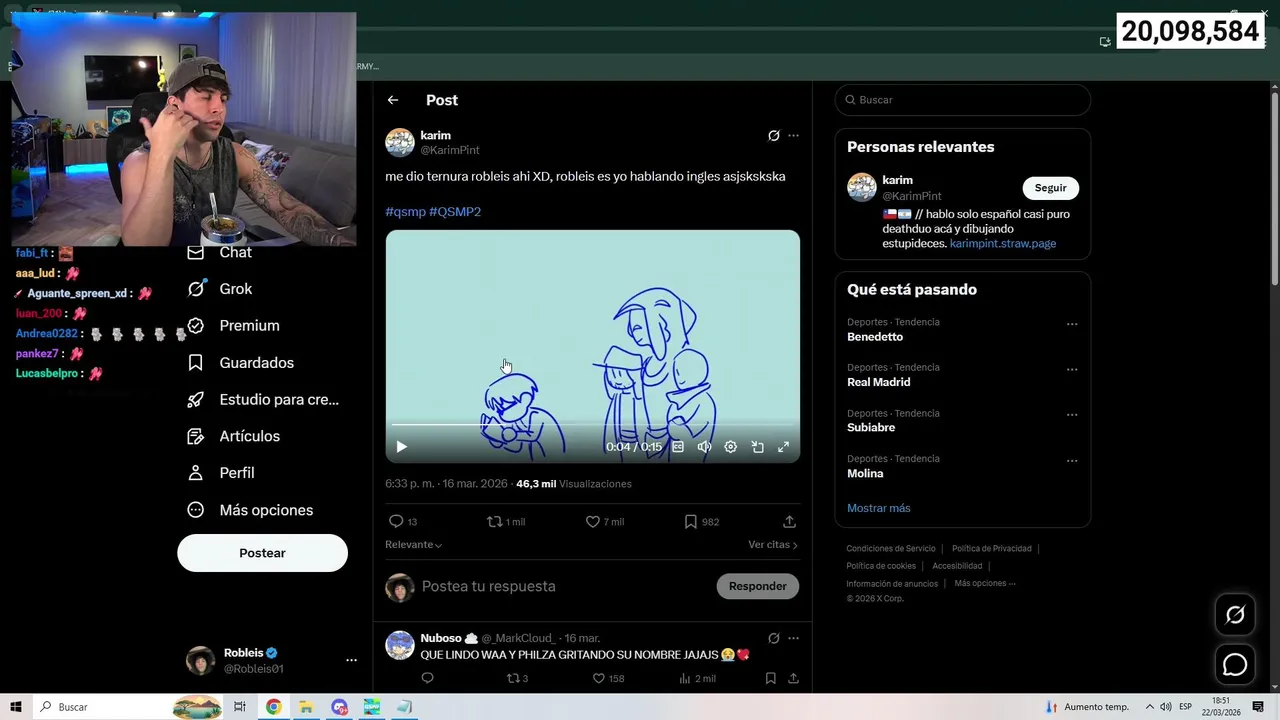Click the page's vertical scrollbar
This screenshot has height=720, width=1280.
1274,187
